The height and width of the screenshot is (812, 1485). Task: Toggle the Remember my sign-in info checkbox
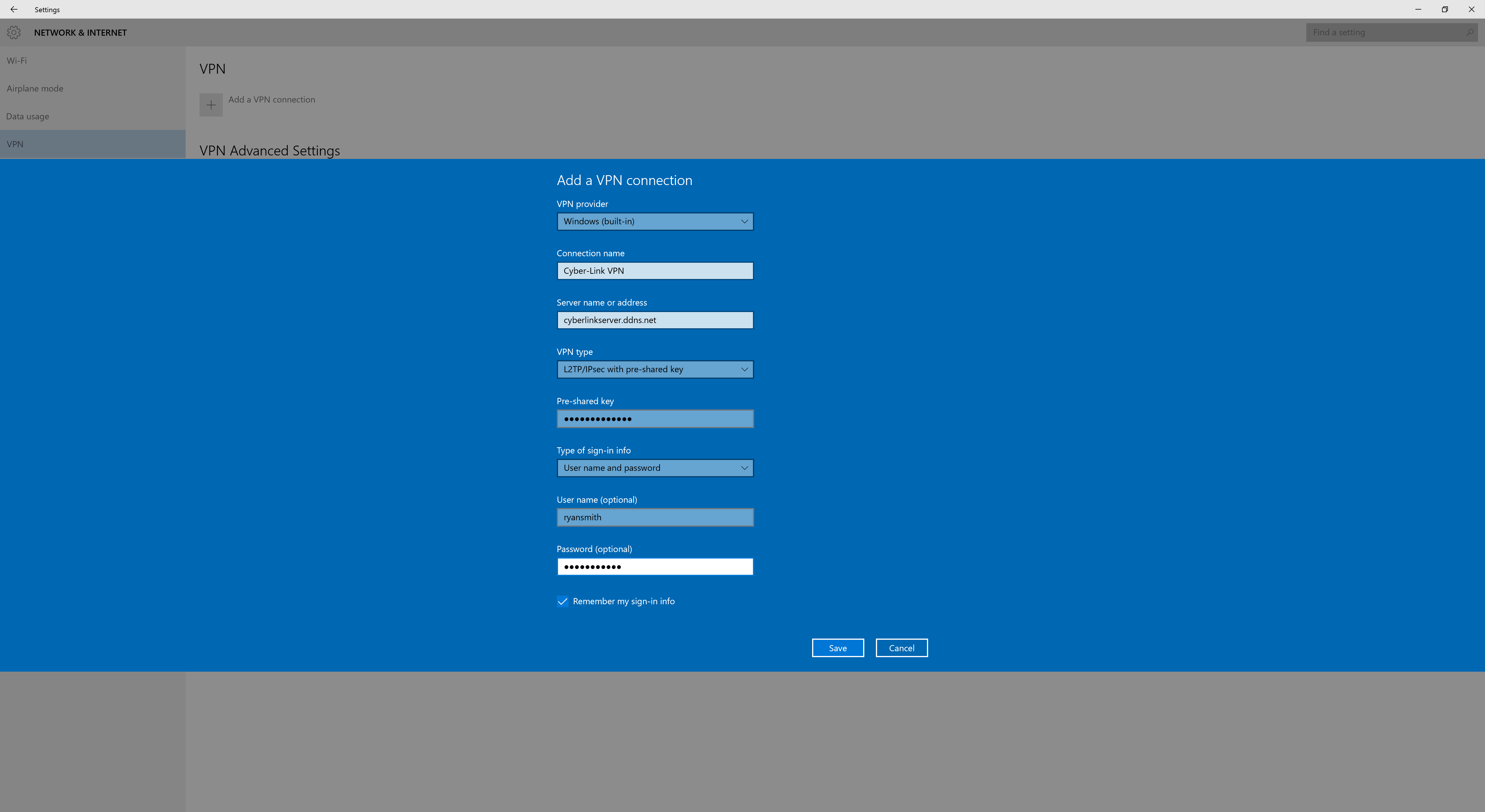click(x=563, y=602)
